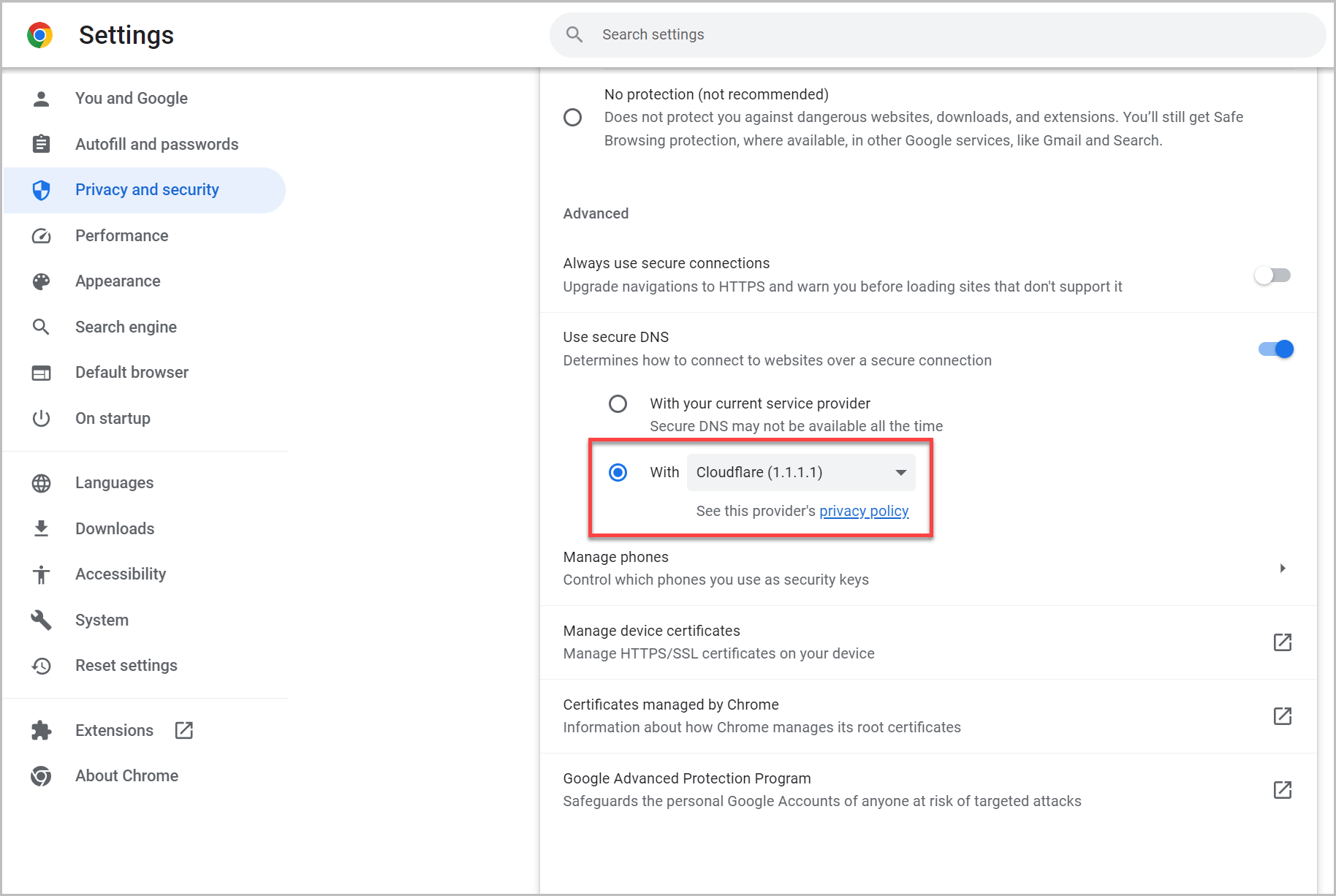Click Manage phones row title
Screen dimensions: 1336x896
pos(615,557)
